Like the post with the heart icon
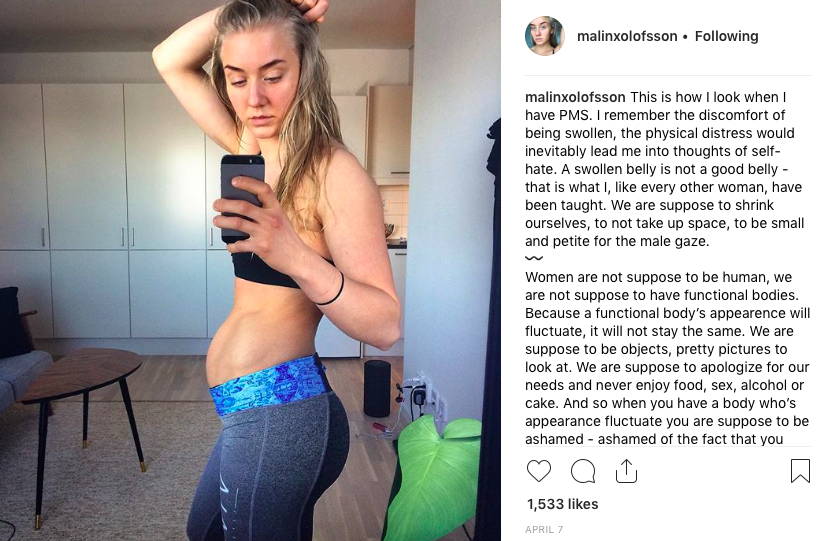Viewport: 834px width, 541px height. [539, 471]
